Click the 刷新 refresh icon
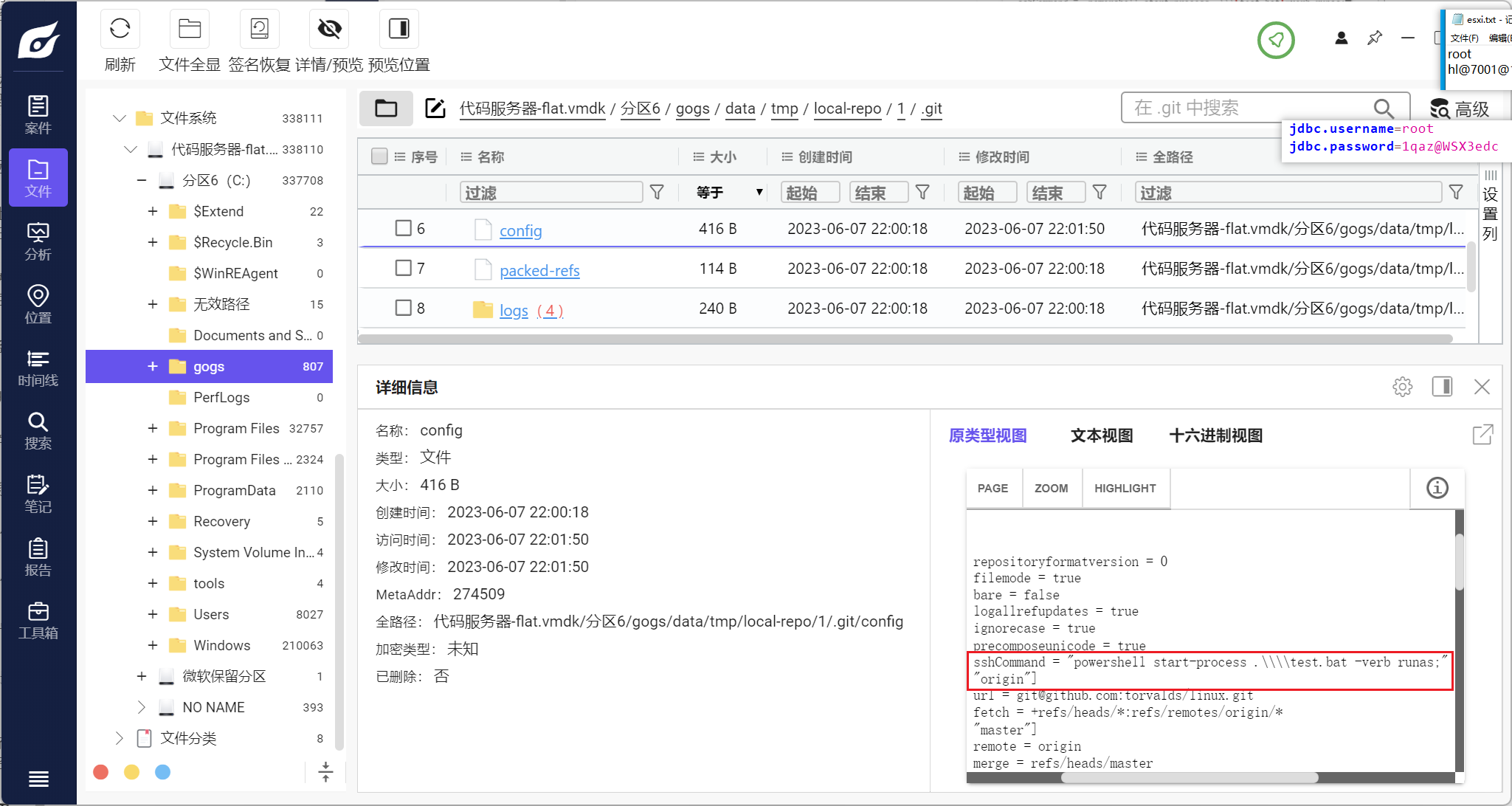The width and height of the screenshot is (1512, 806). click(120, 30)
